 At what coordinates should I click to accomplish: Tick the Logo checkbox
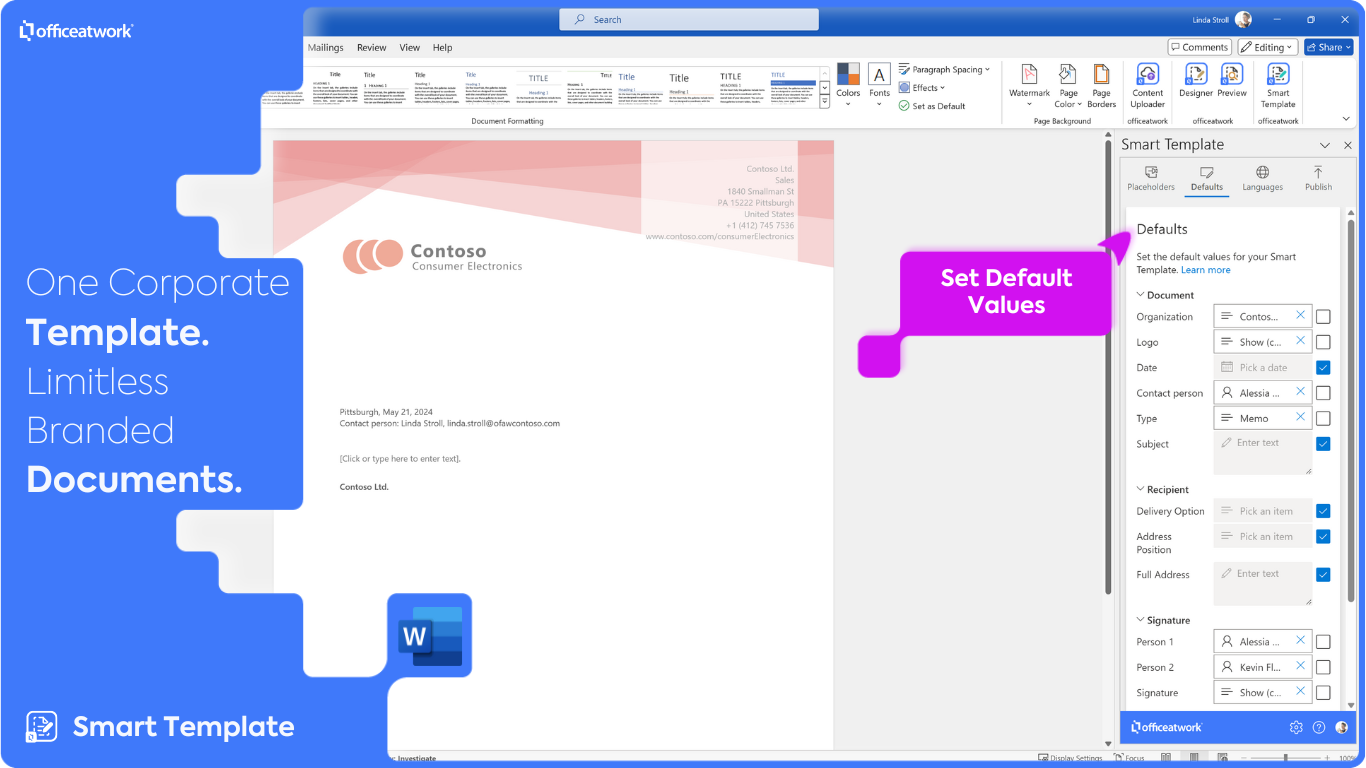pyautogui.click(x=1323, y=342)
